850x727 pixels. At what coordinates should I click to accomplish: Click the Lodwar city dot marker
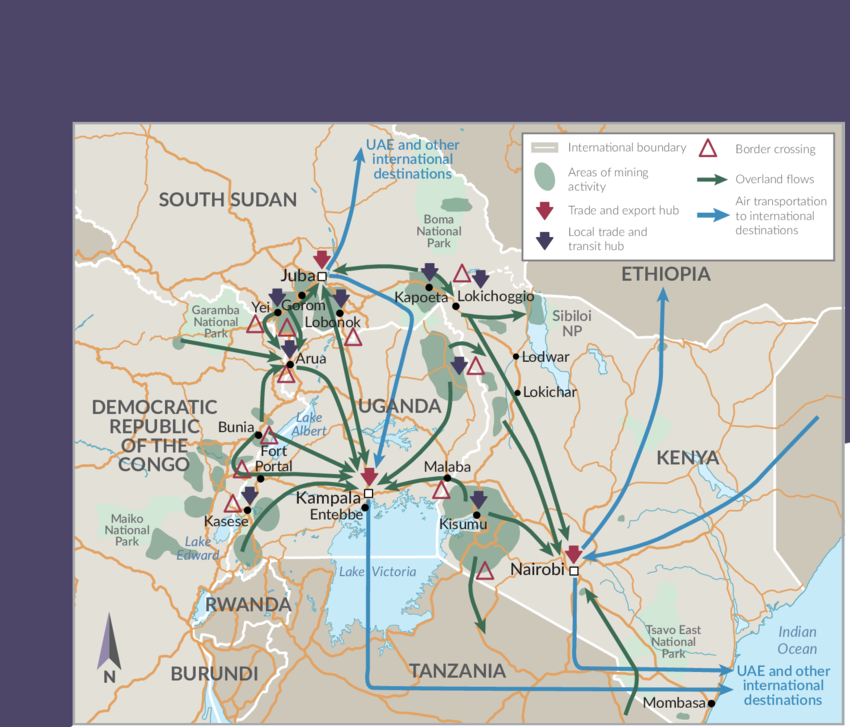[x=516, y=356]
